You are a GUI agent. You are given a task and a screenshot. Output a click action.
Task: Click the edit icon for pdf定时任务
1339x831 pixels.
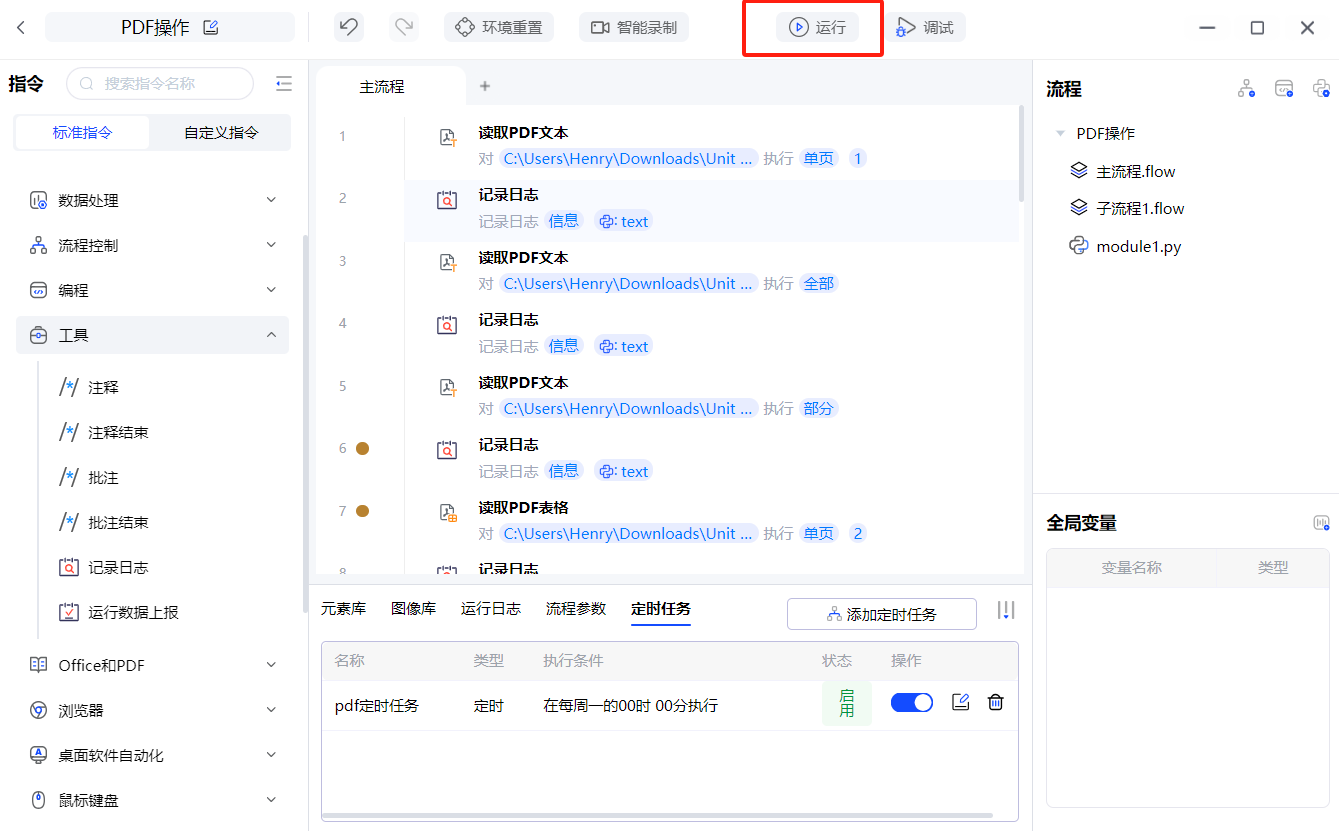961,702
